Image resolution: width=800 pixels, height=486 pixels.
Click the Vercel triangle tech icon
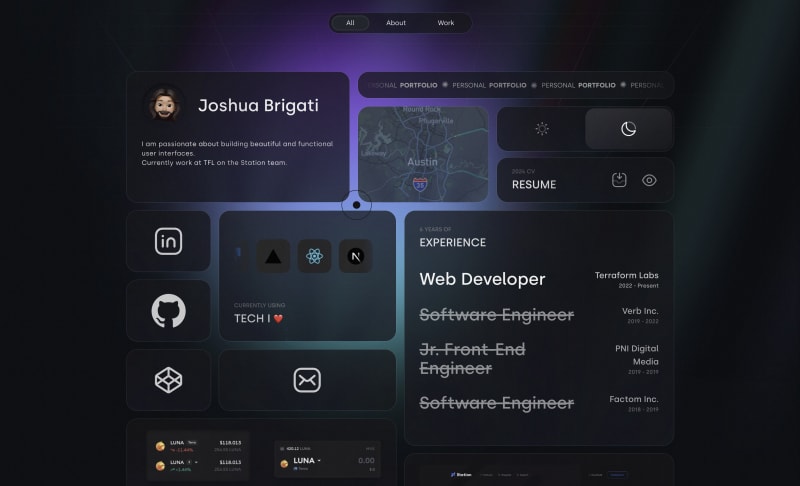coord(273,257)
